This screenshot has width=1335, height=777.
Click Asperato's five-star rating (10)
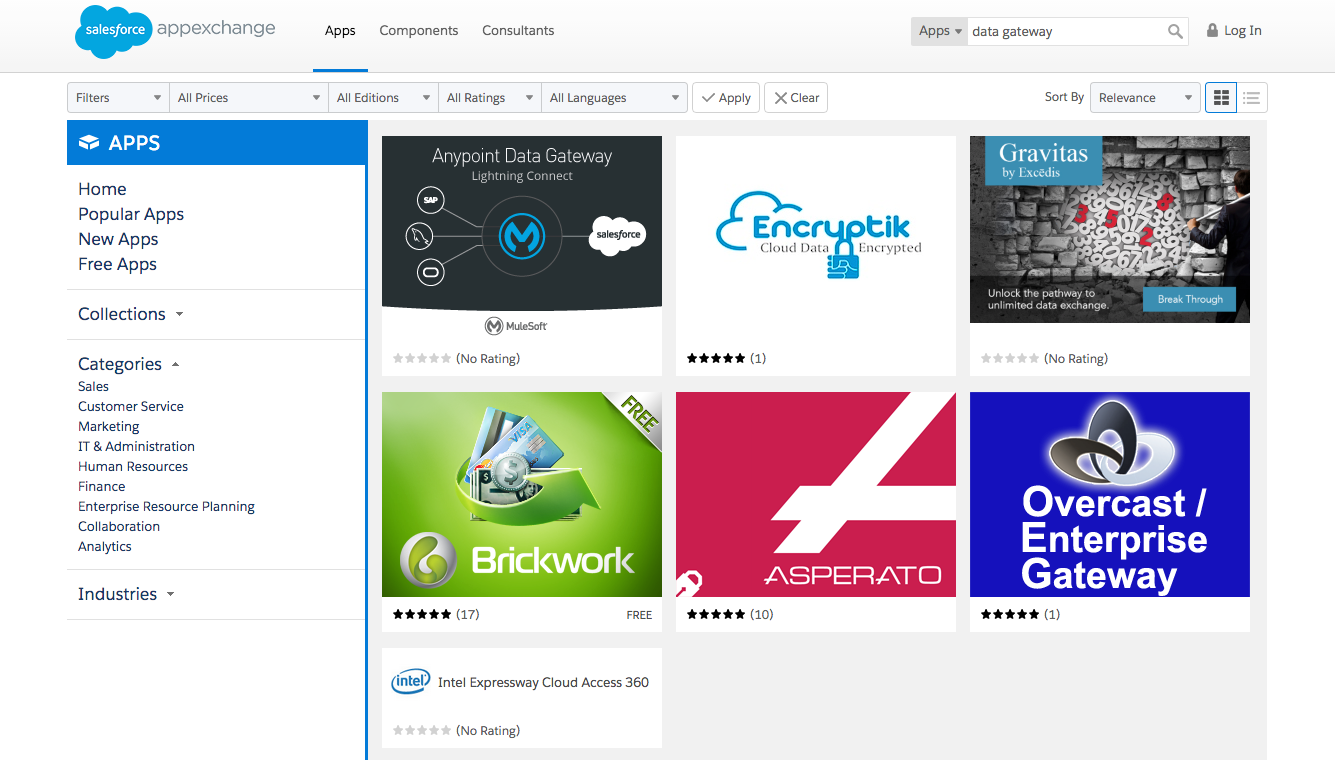tap(730, 614)
